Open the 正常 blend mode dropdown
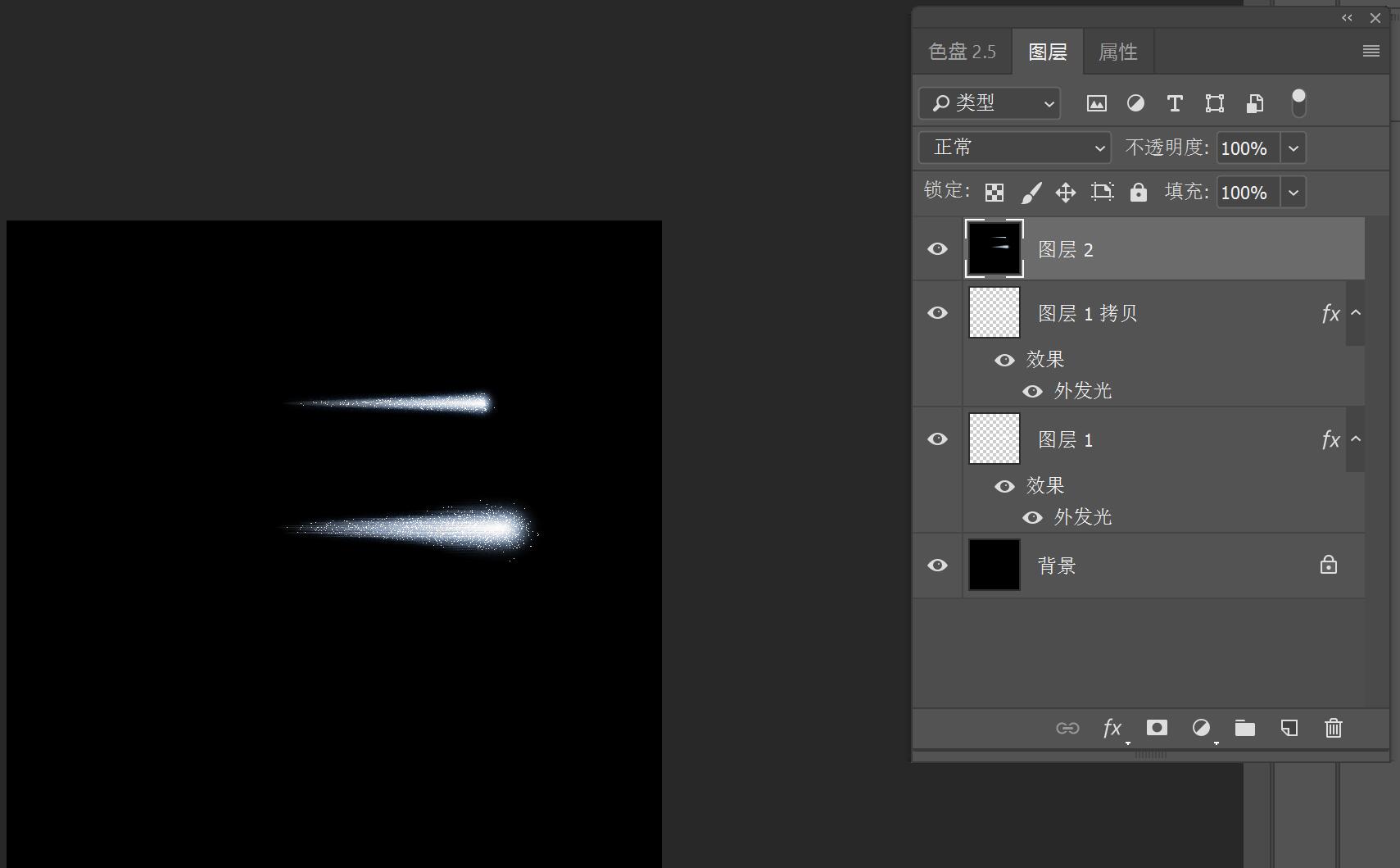The image size is (1400, 868). [1014, 148]
